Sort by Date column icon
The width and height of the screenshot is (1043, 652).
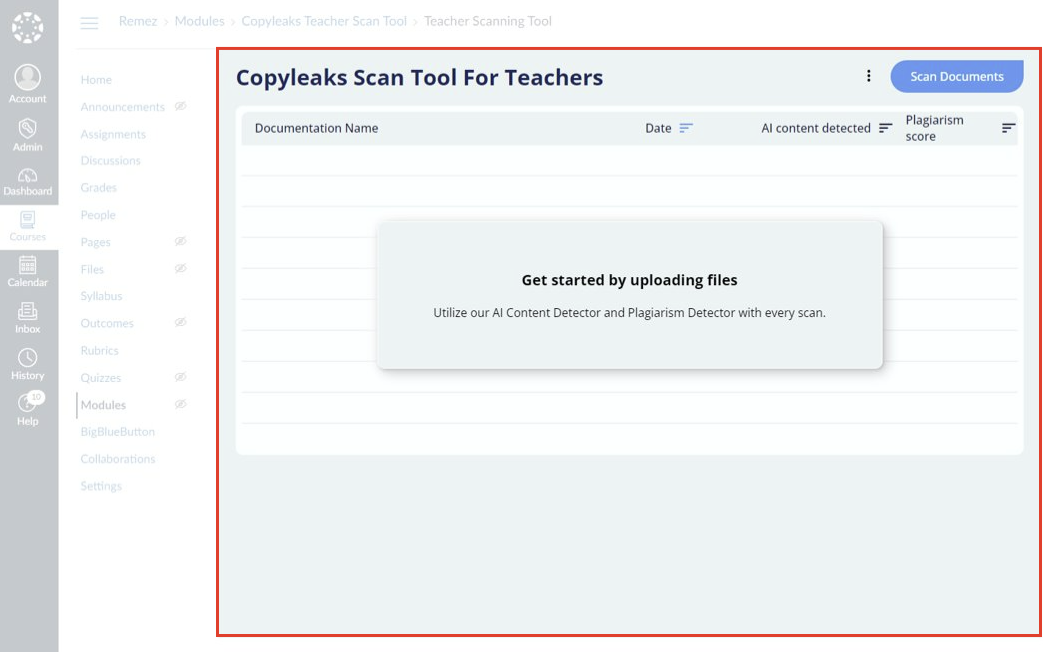point(686,128)
